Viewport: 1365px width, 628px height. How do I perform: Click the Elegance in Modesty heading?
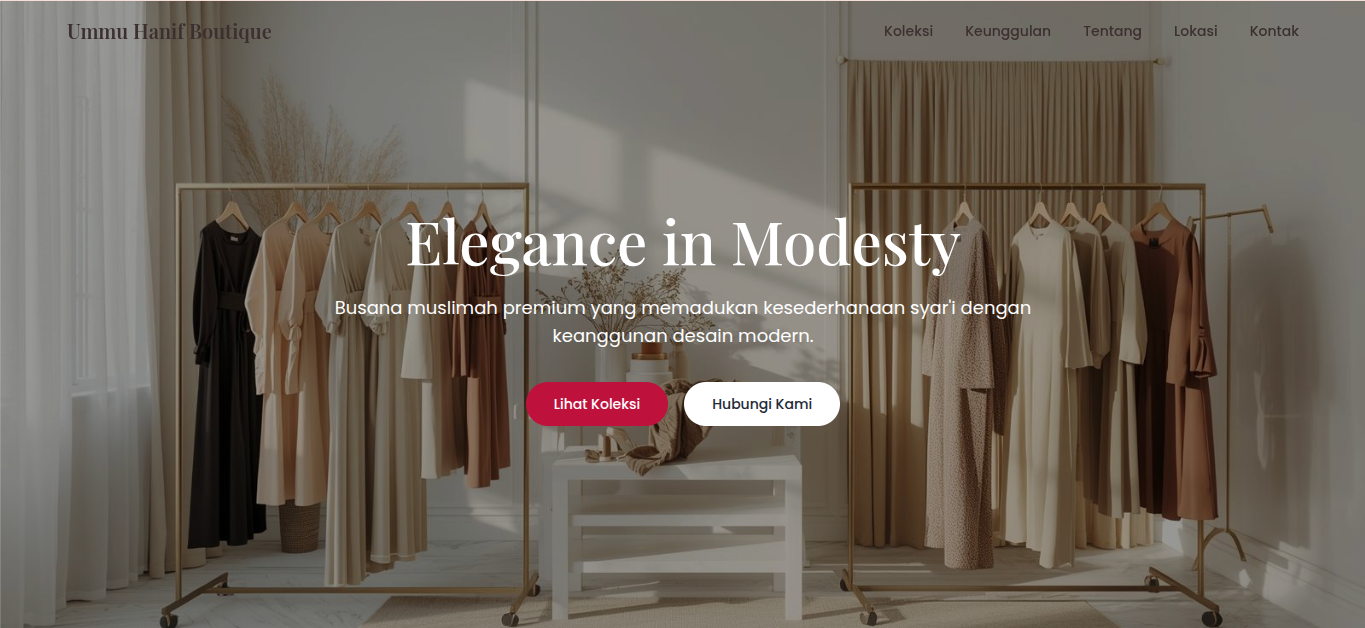(683, 243)
